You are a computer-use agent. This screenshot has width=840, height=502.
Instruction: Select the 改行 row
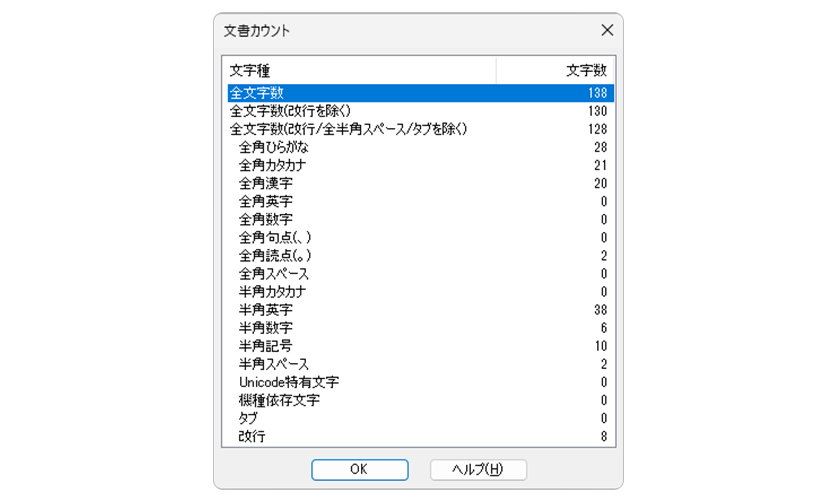point(421,437)
